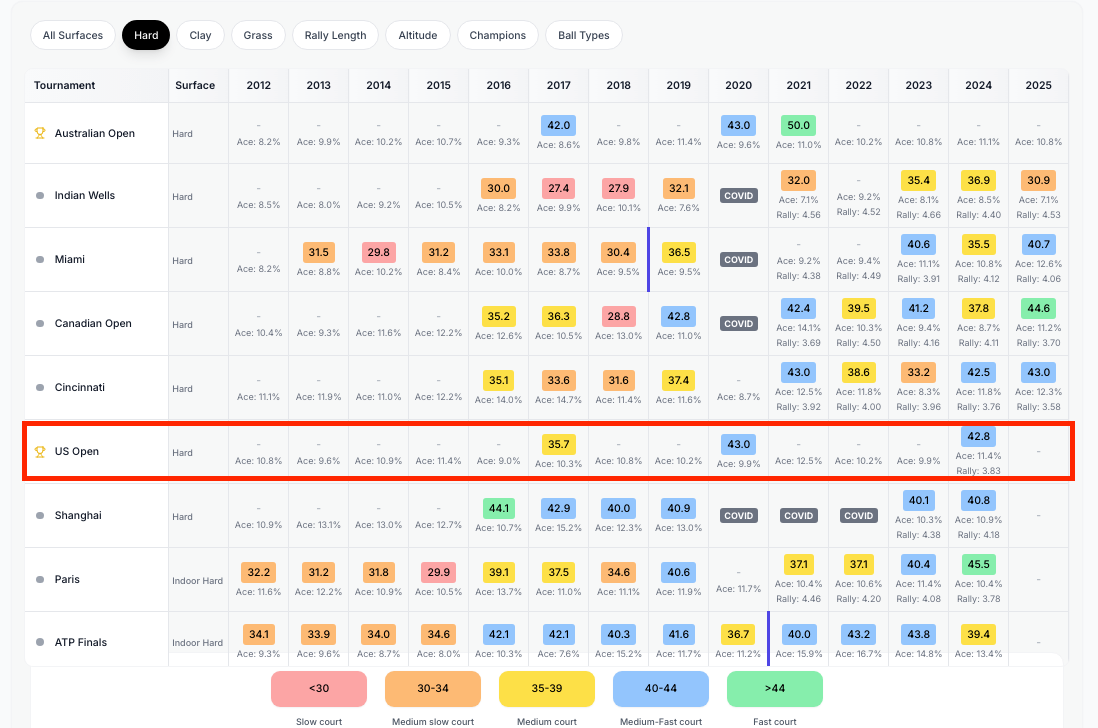Click the Paris row bullet dot
Viewport: 1098px width, 728px height.
click(x=40, y=579)
